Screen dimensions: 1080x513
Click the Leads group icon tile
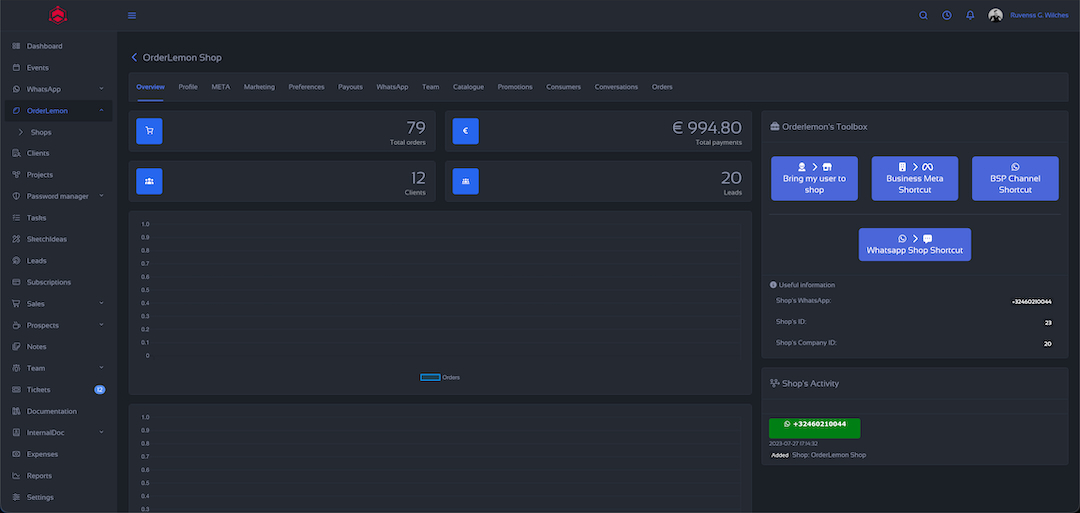pos(465,181)
